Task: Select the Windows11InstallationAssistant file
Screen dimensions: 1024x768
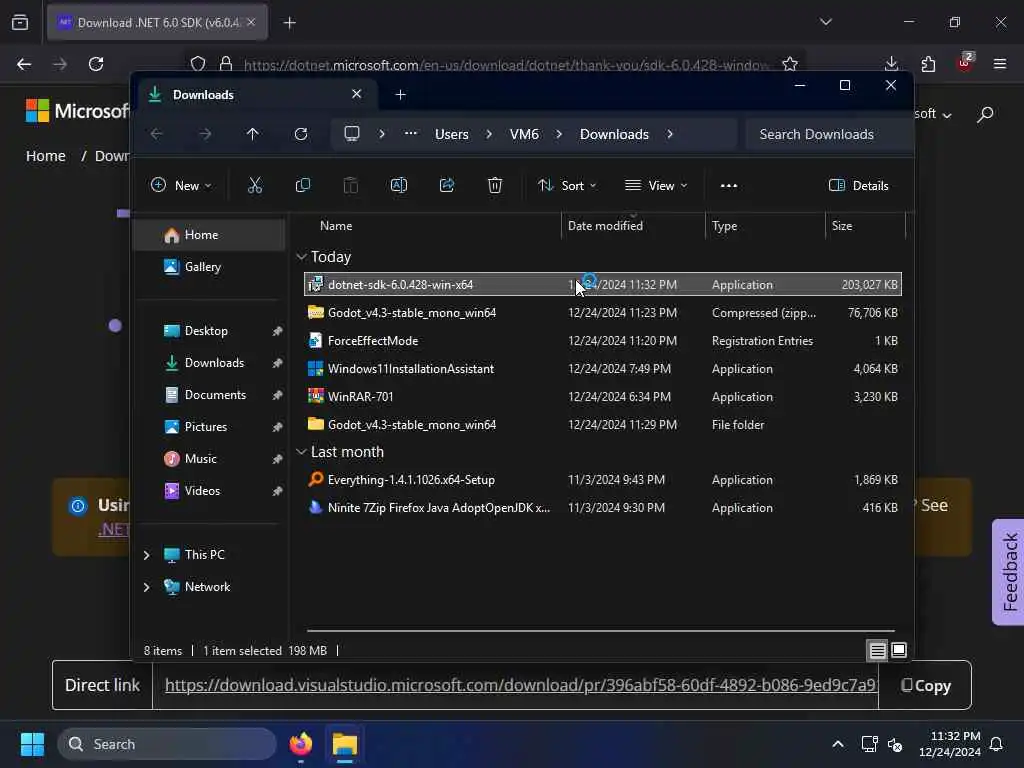Action: 603,369
